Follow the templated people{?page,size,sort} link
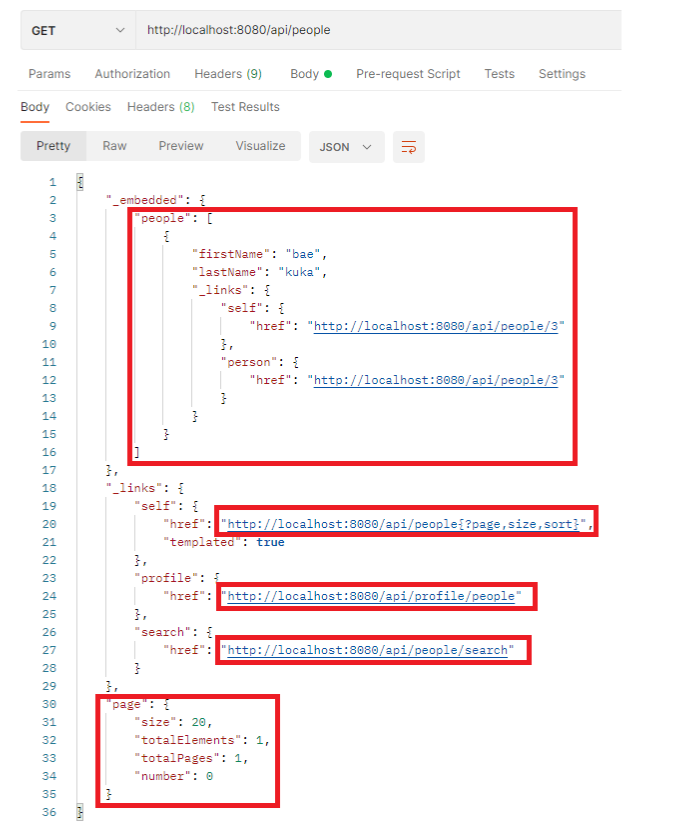 tap(403, 524)
